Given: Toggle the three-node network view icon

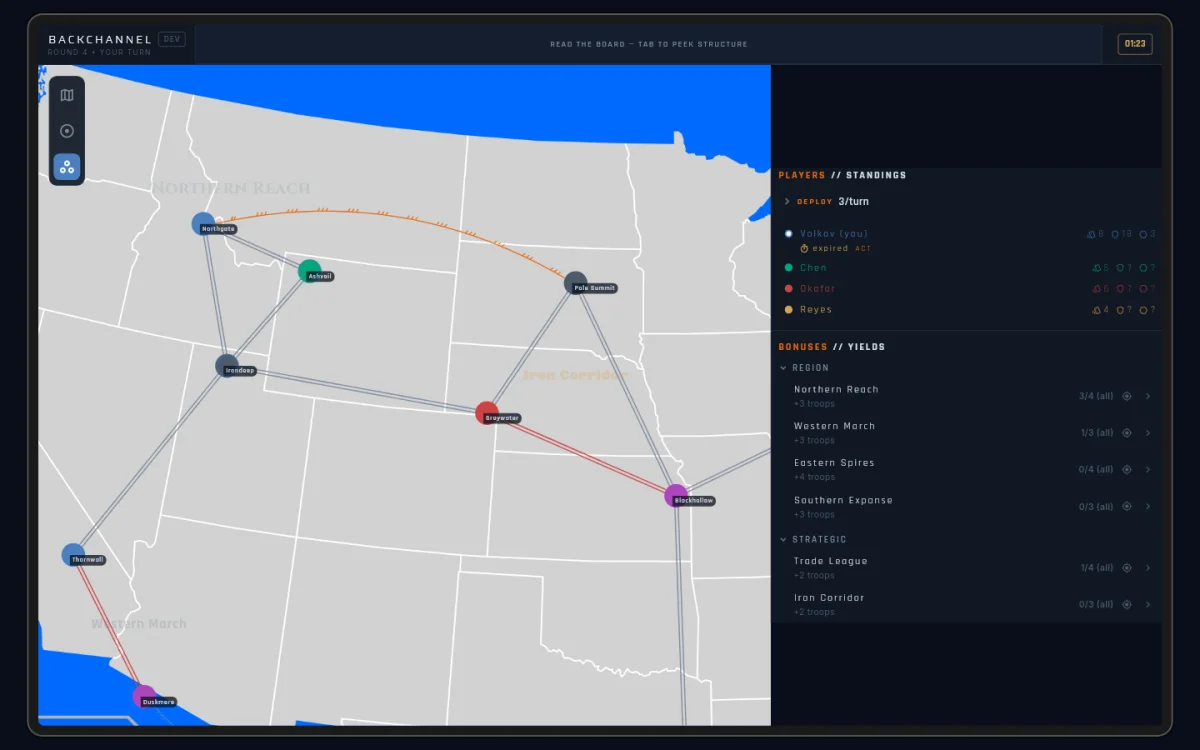Looking at the screenshot, I should pyautogui.click(x=67, y=167).
